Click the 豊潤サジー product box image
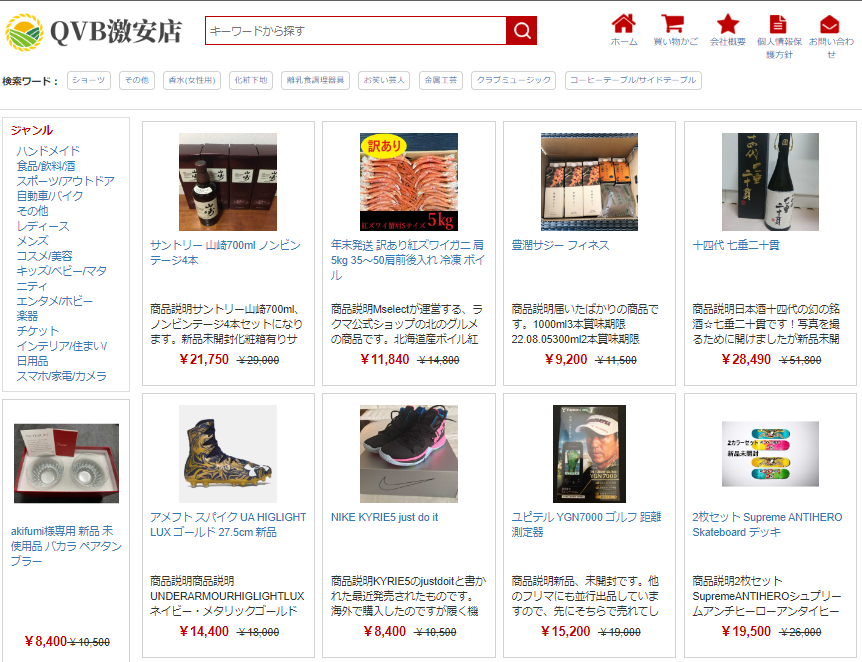 tap(589, 182)
